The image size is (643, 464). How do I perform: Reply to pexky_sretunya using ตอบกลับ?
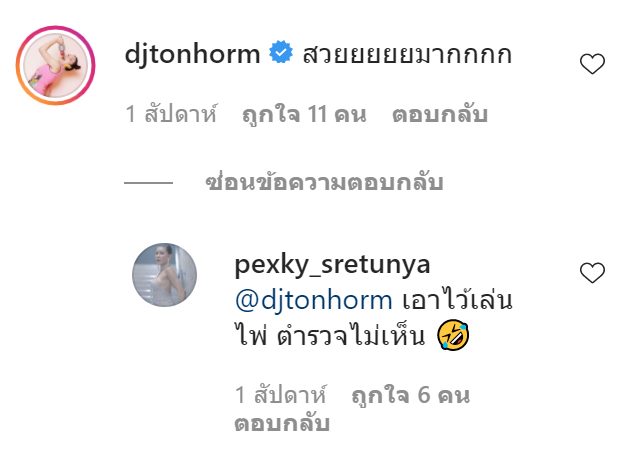(282, 423)
